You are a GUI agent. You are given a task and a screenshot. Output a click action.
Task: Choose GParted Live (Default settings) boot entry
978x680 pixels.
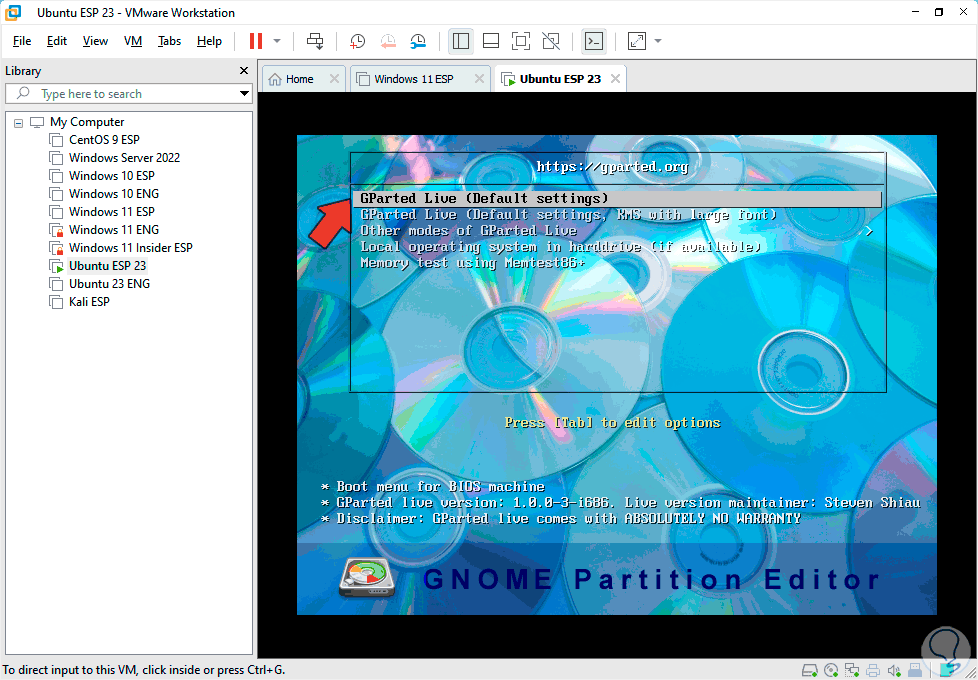click(616, 198)
